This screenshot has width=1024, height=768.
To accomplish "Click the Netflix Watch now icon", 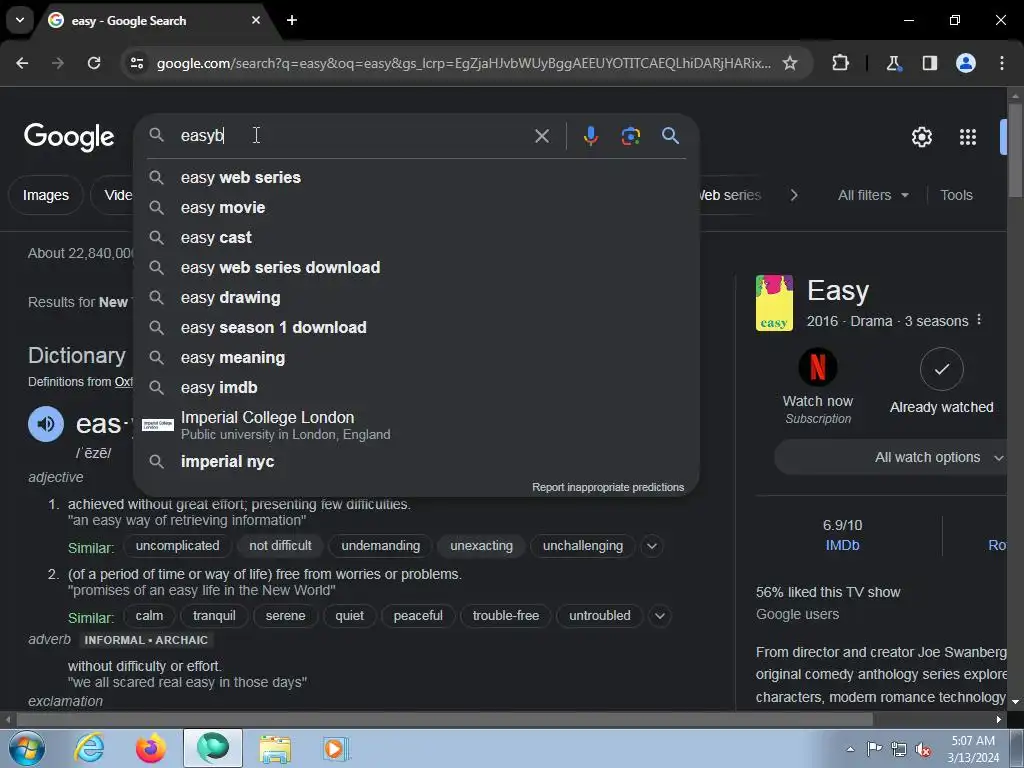I will tap(817, 367).
